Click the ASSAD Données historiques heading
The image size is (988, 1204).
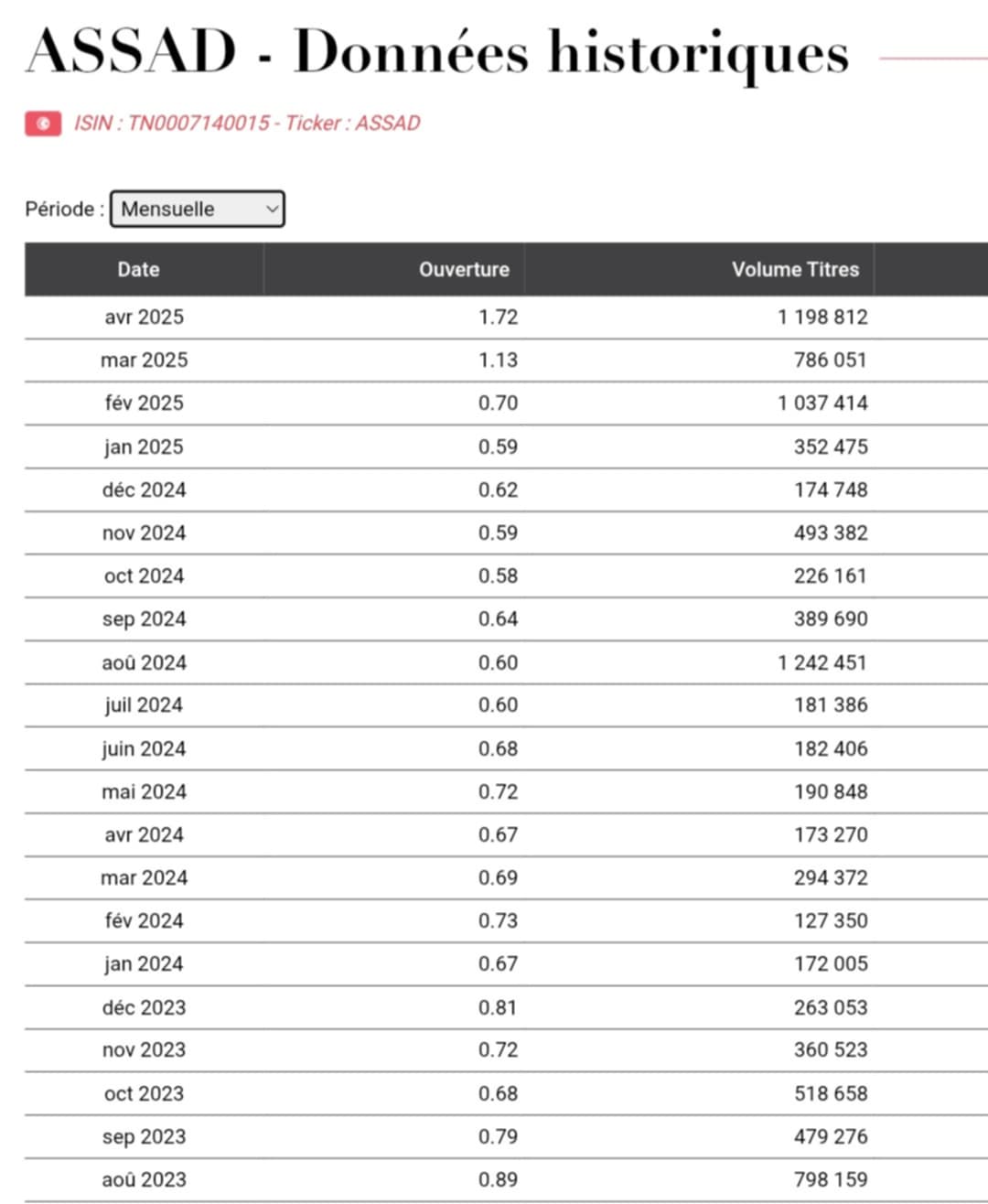pos(437,53)
